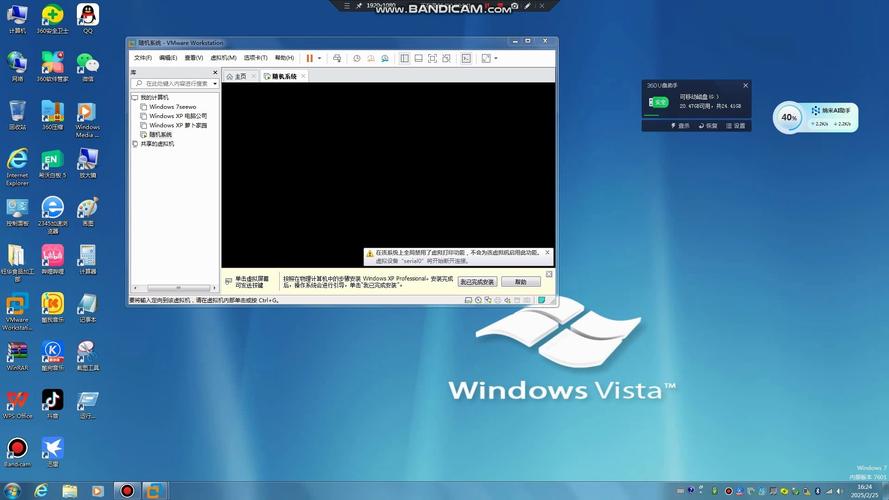Switch to Unity mode in VMware
This screenshot has width=889, height=500.
[446, 58]
